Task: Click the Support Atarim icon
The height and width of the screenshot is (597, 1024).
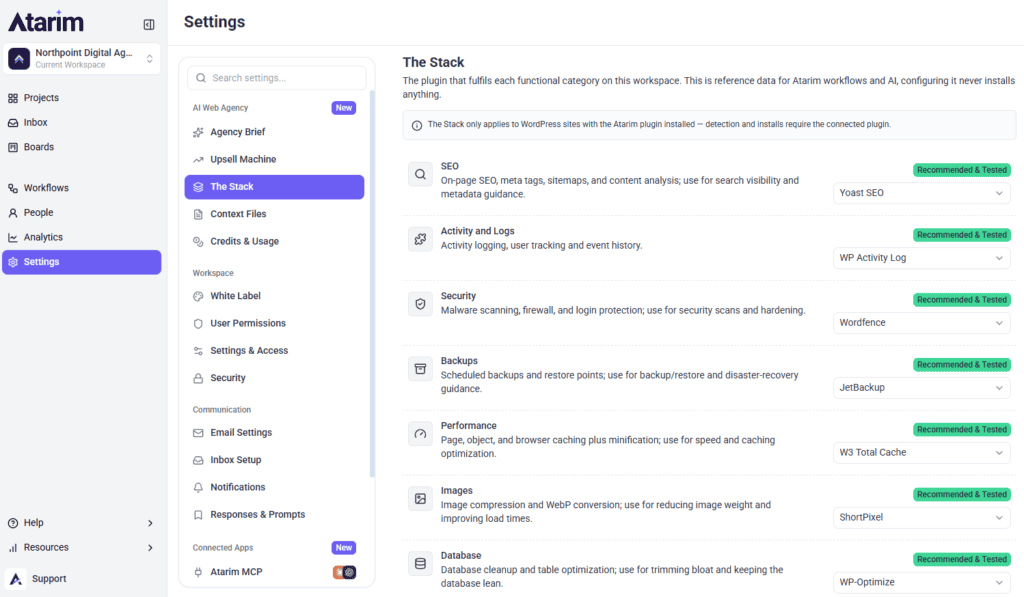Action: [16, 579]
